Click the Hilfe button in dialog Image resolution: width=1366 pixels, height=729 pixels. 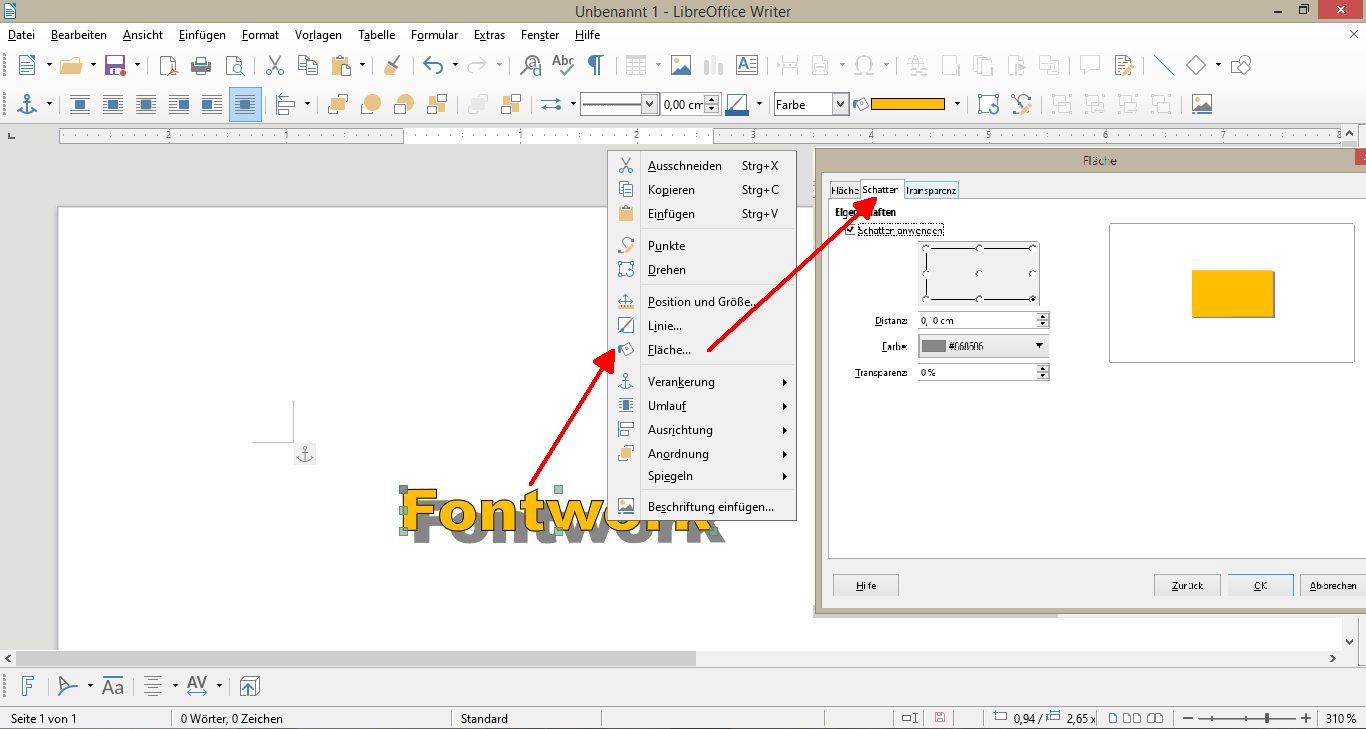click(x=866, y=585)
